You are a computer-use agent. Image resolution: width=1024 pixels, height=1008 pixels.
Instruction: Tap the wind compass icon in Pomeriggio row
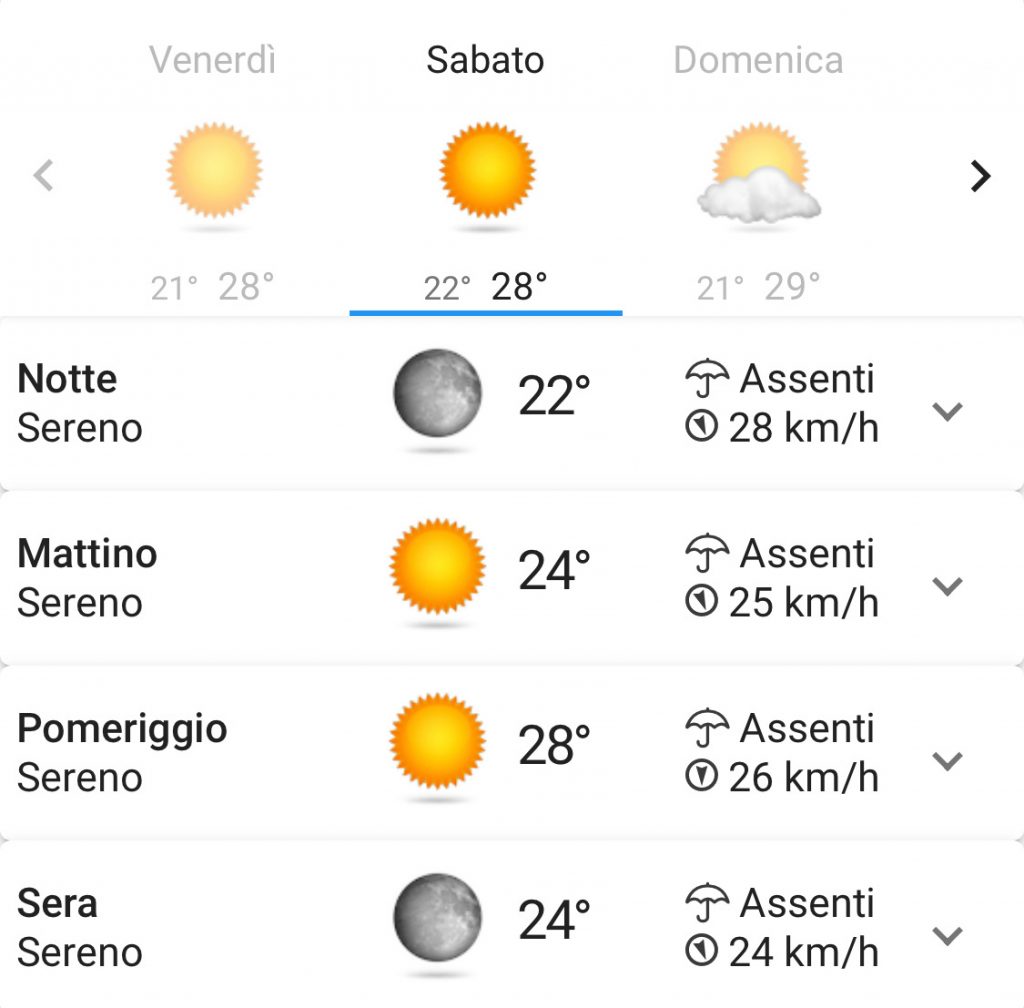coord(702,776)
